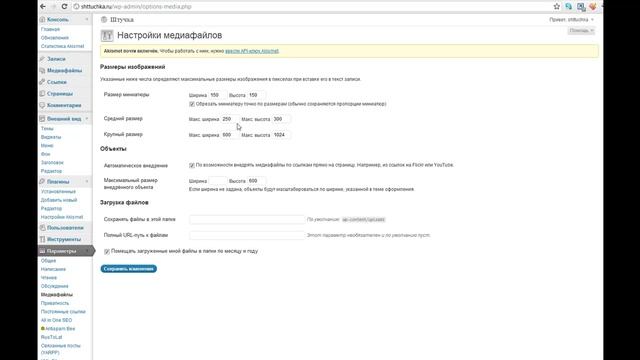Viewport: 640px width, 360px height.
Task: Open the Страницы menu
Action: click(60, 94)
